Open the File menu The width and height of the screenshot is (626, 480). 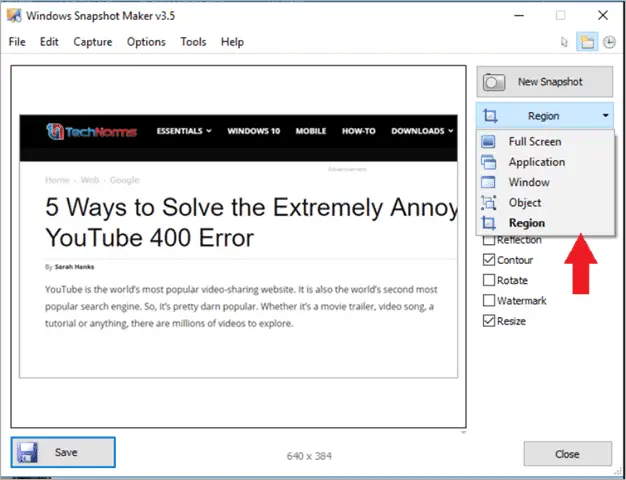point(17,42)
